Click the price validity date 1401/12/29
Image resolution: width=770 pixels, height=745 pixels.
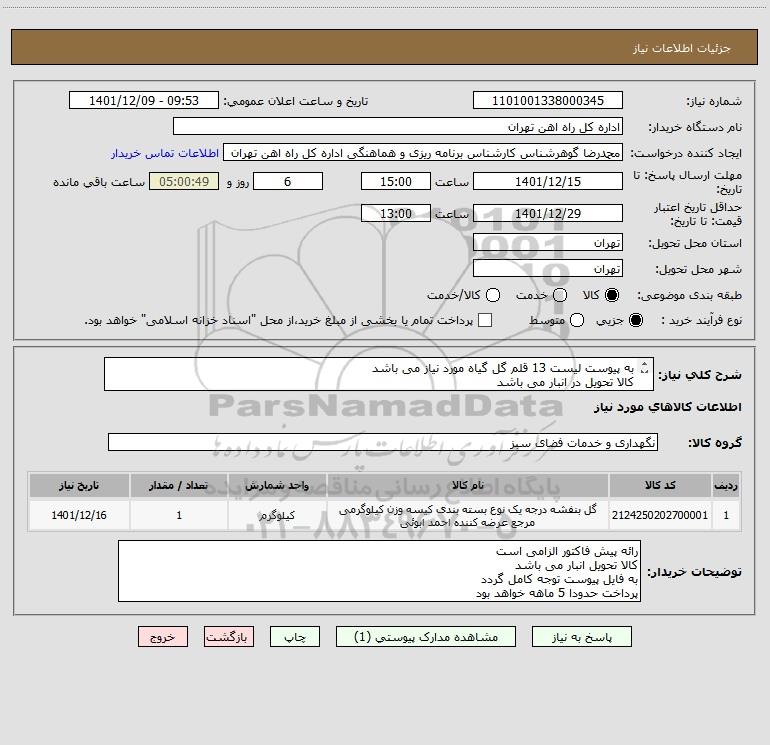tap(548, 214)
